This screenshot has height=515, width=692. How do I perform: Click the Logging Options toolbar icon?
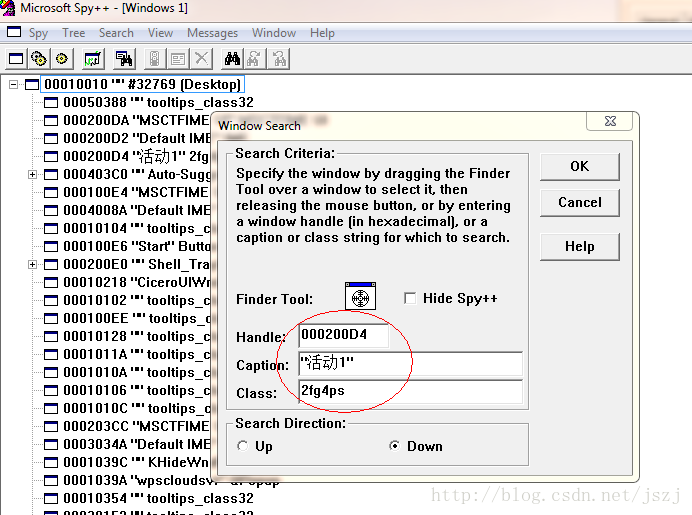click(x=178, y=59)
